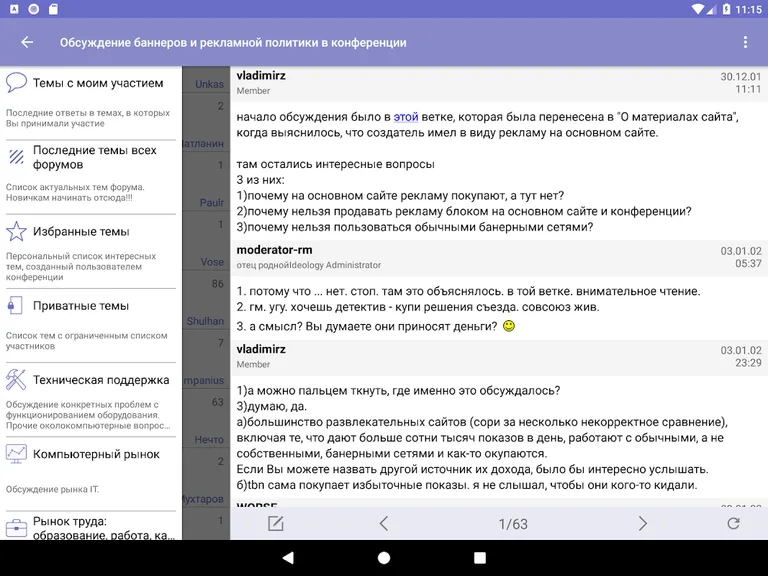This screenshot has height=576, width=768.
Task: Open 'Компьютерный рынок' forum section
Action: click(91, 475)
